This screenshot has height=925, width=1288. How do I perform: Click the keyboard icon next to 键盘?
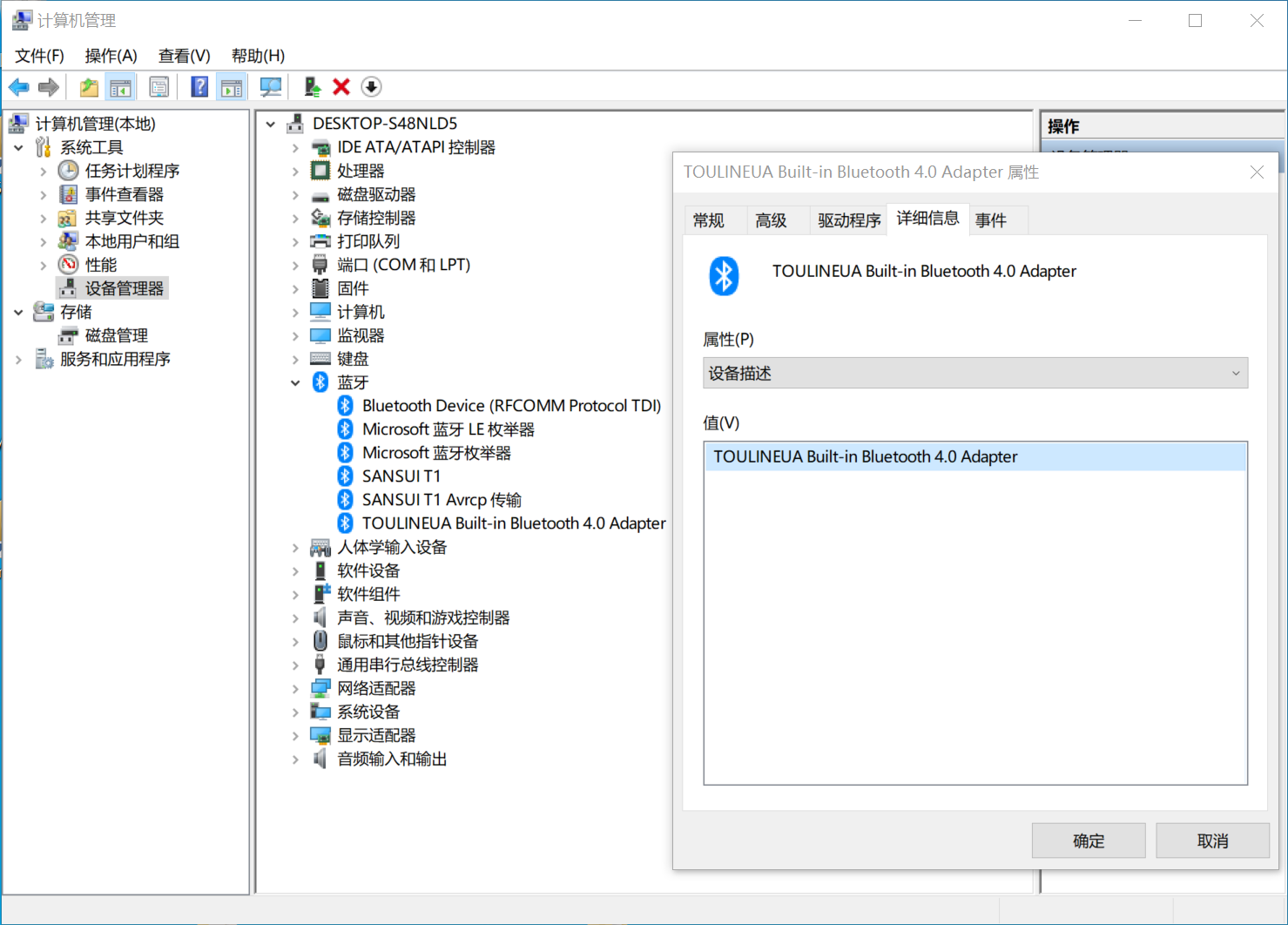point(320,358)
